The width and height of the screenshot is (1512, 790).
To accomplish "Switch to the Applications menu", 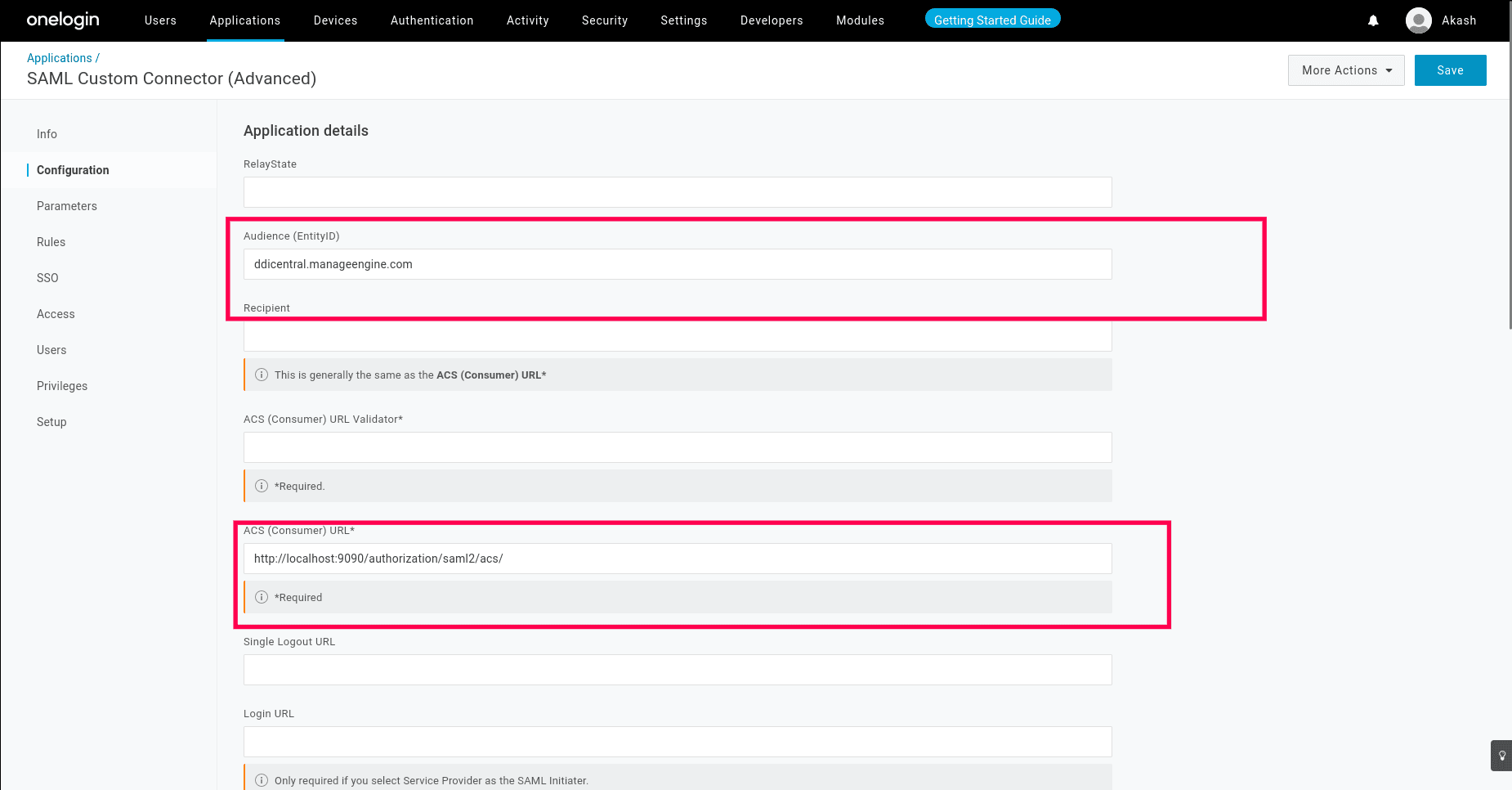I will 244,20.
